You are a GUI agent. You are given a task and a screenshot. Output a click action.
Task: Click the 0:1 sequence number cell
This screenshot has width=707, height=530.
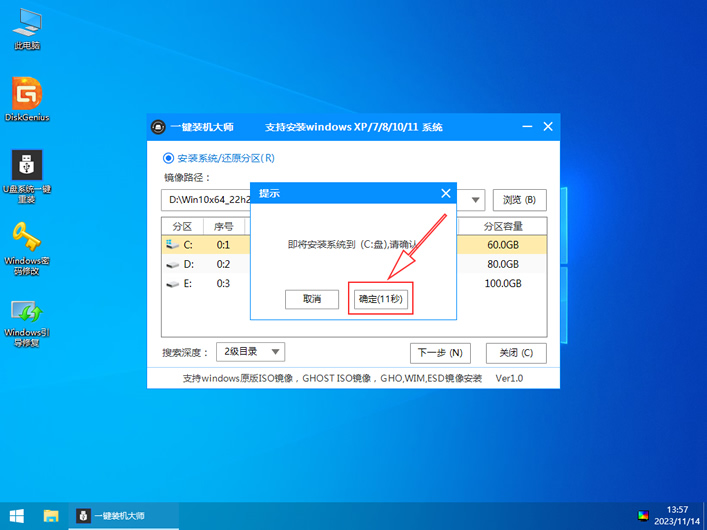pyautogui.click(x=223, y=245)
